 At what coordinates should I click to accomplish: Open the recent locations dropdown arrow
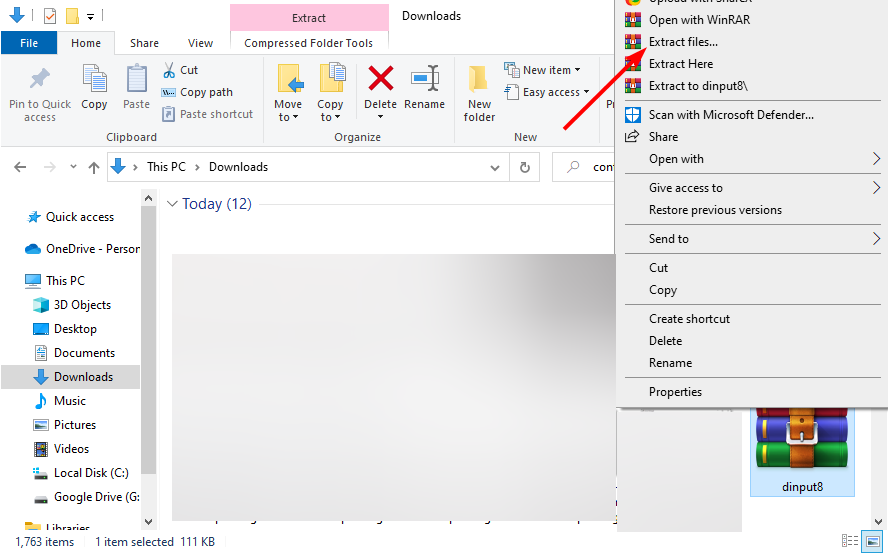pyautogui.click(x=73, y=167)
